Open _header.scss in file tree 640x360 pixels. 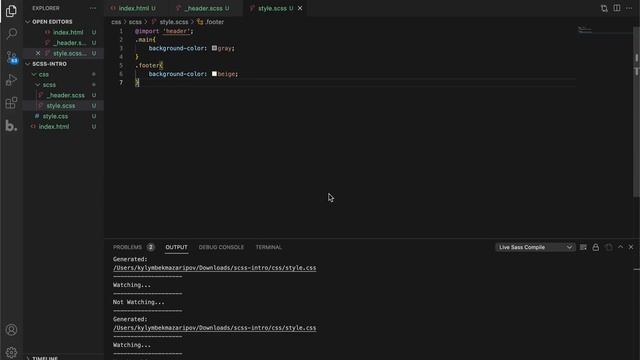(x=63, y=96)
